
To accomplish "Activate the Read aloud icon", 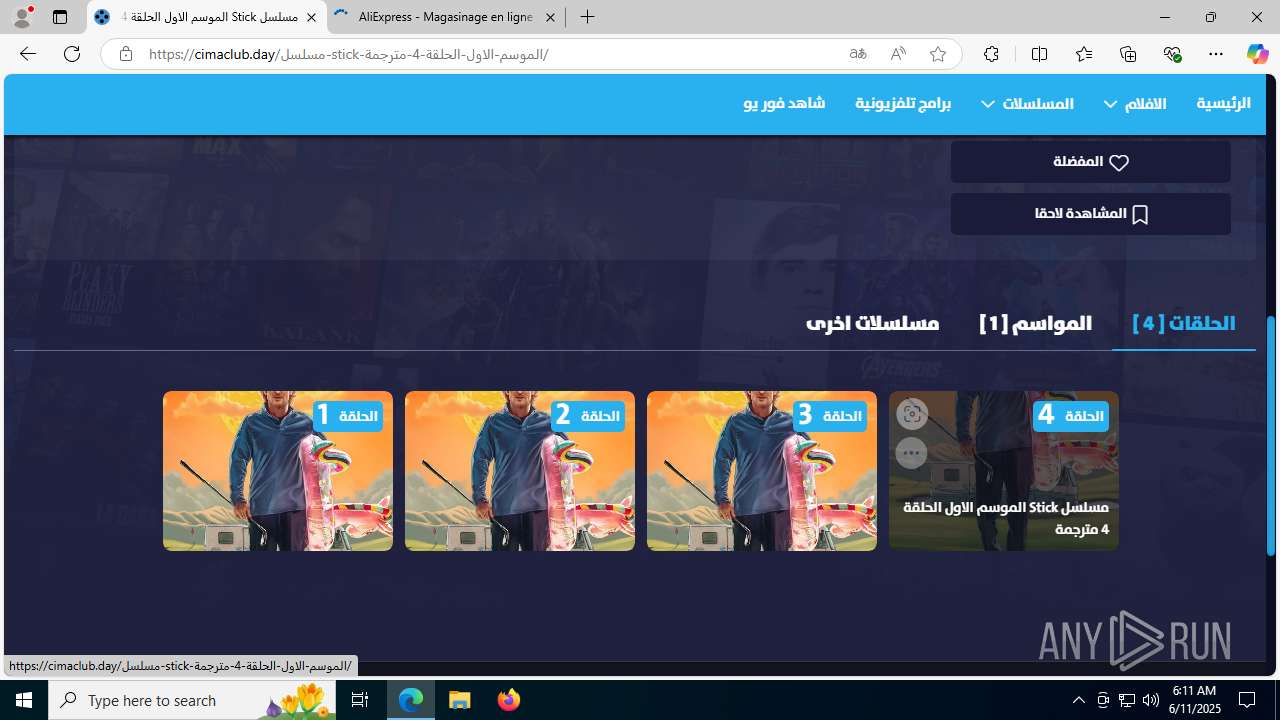I will tap(898, 54).
